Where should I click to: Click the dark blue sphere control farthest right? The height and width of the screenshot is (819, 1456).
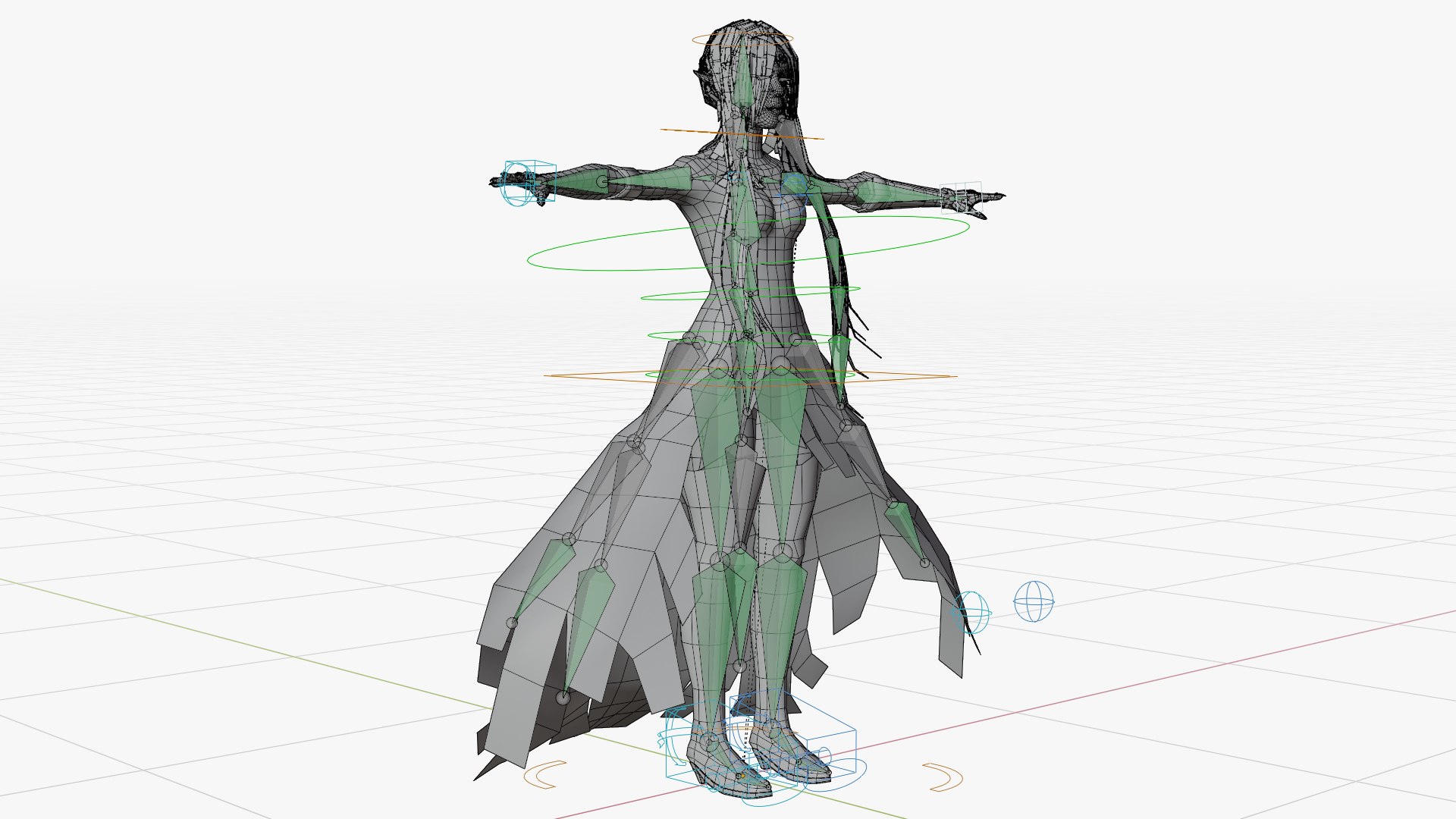point(1034,601)
